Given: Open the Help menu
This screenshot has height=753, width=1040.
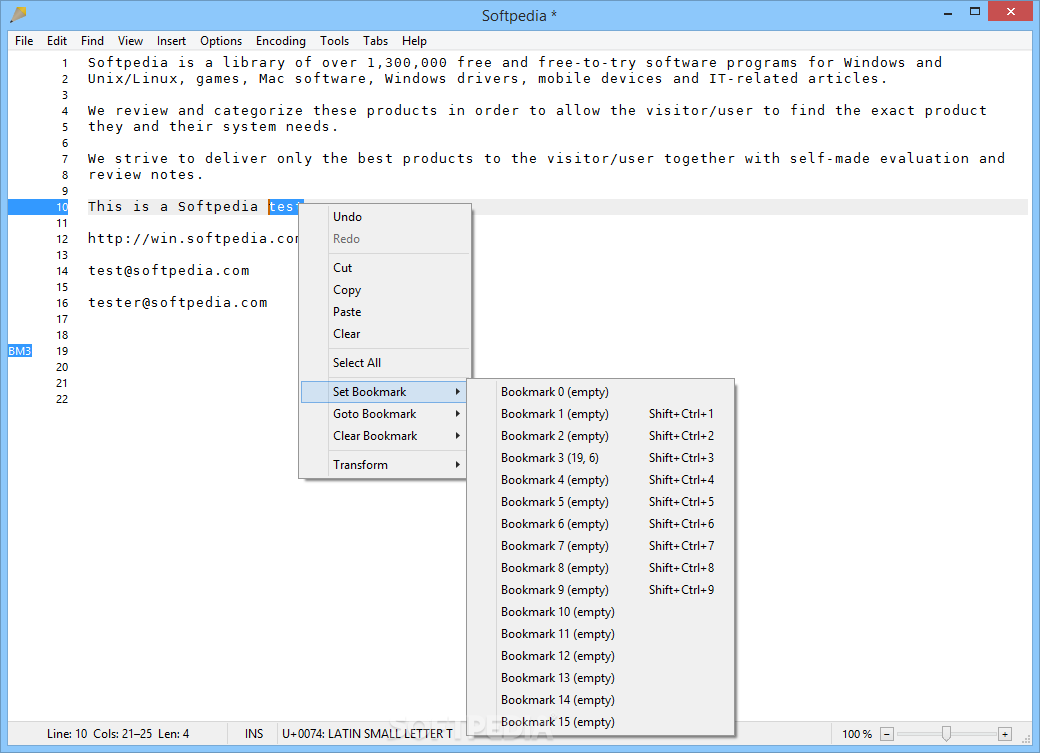Looking at the screenshot, I should point(414,41).
